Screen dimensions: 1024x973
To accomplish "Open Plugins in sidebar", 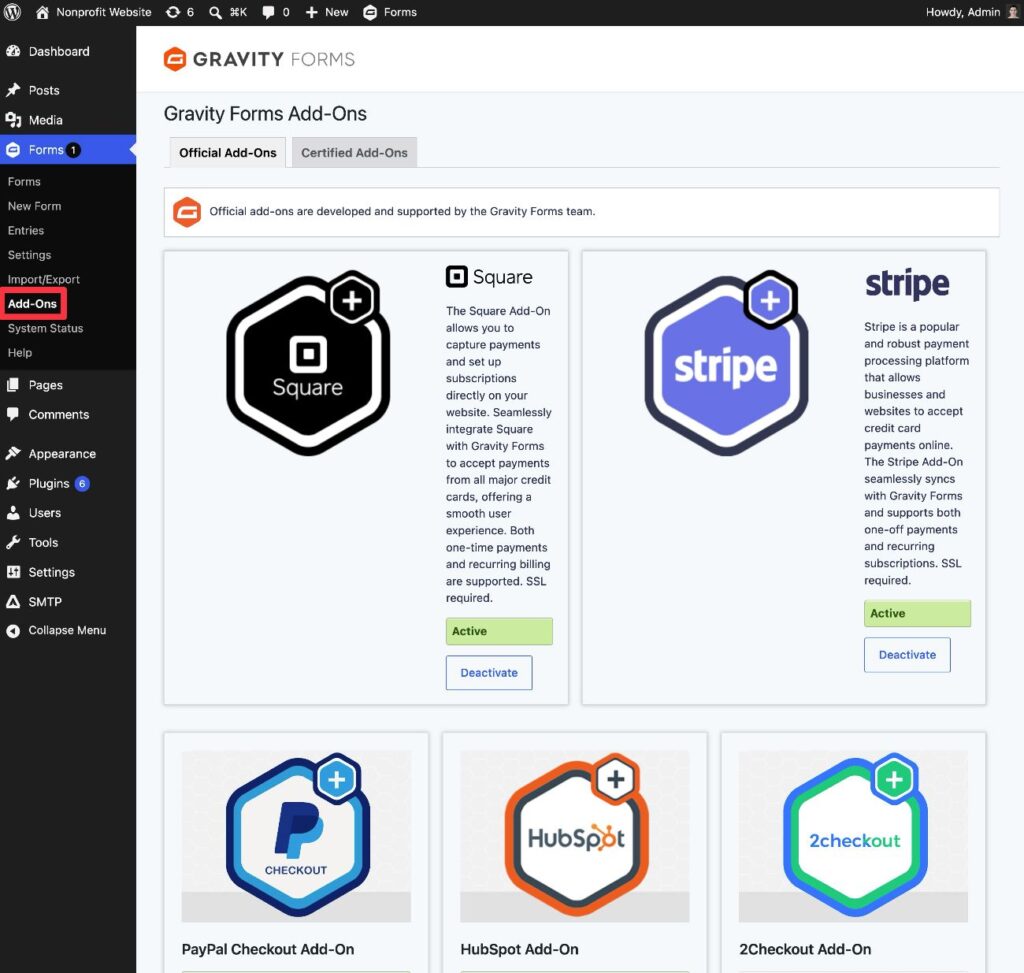I will point(68,484).
